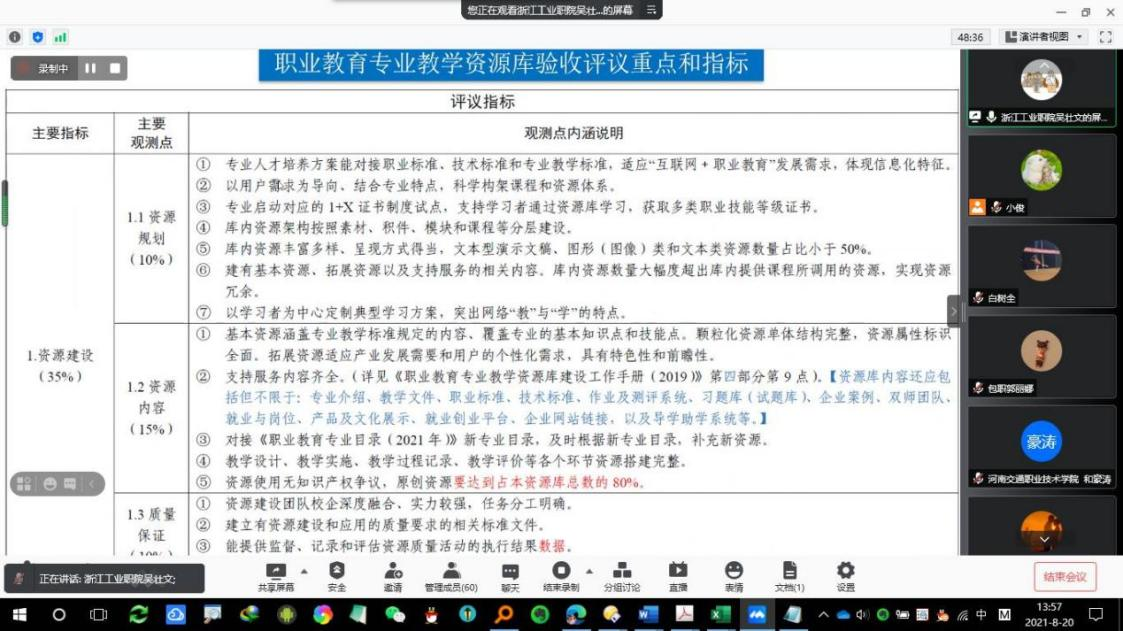The width and height of the screenshot is (1123, 631).
Task: Open 管理成员(60) member management
Action: pyautogui.click(x=451, y=577)
